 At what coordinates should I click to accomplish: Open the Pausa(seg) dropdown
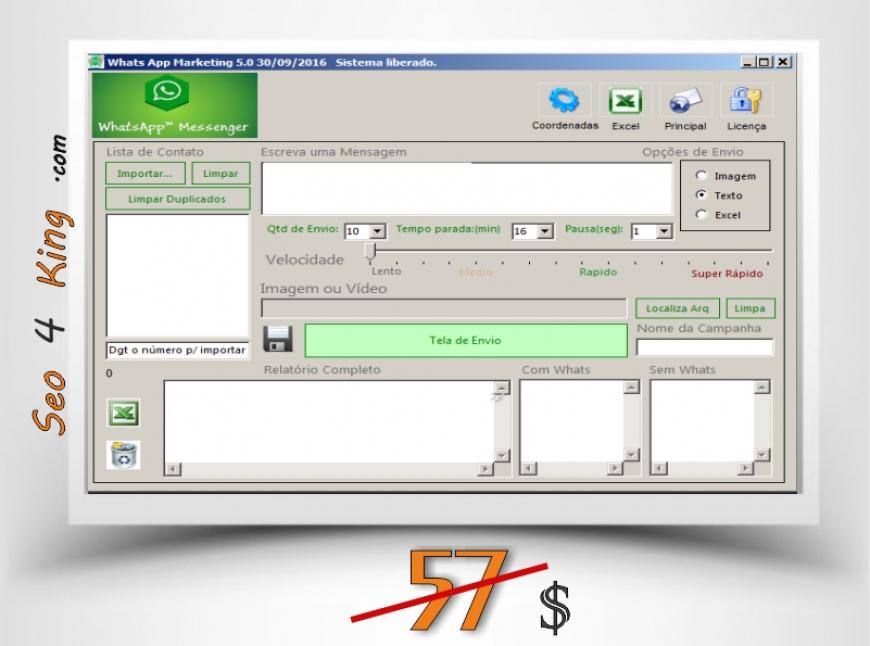coord(664,231)
